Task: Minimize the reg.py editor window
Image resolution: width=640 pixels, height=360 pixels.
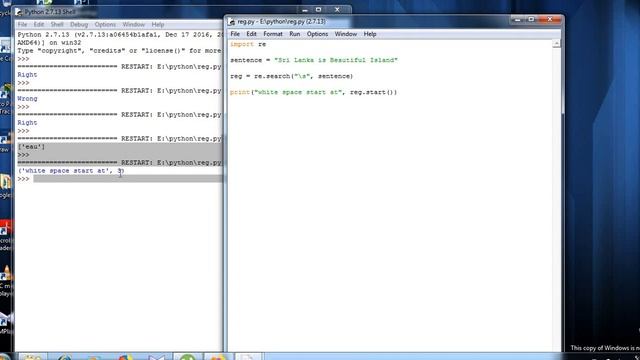Action: click(518, 20)
